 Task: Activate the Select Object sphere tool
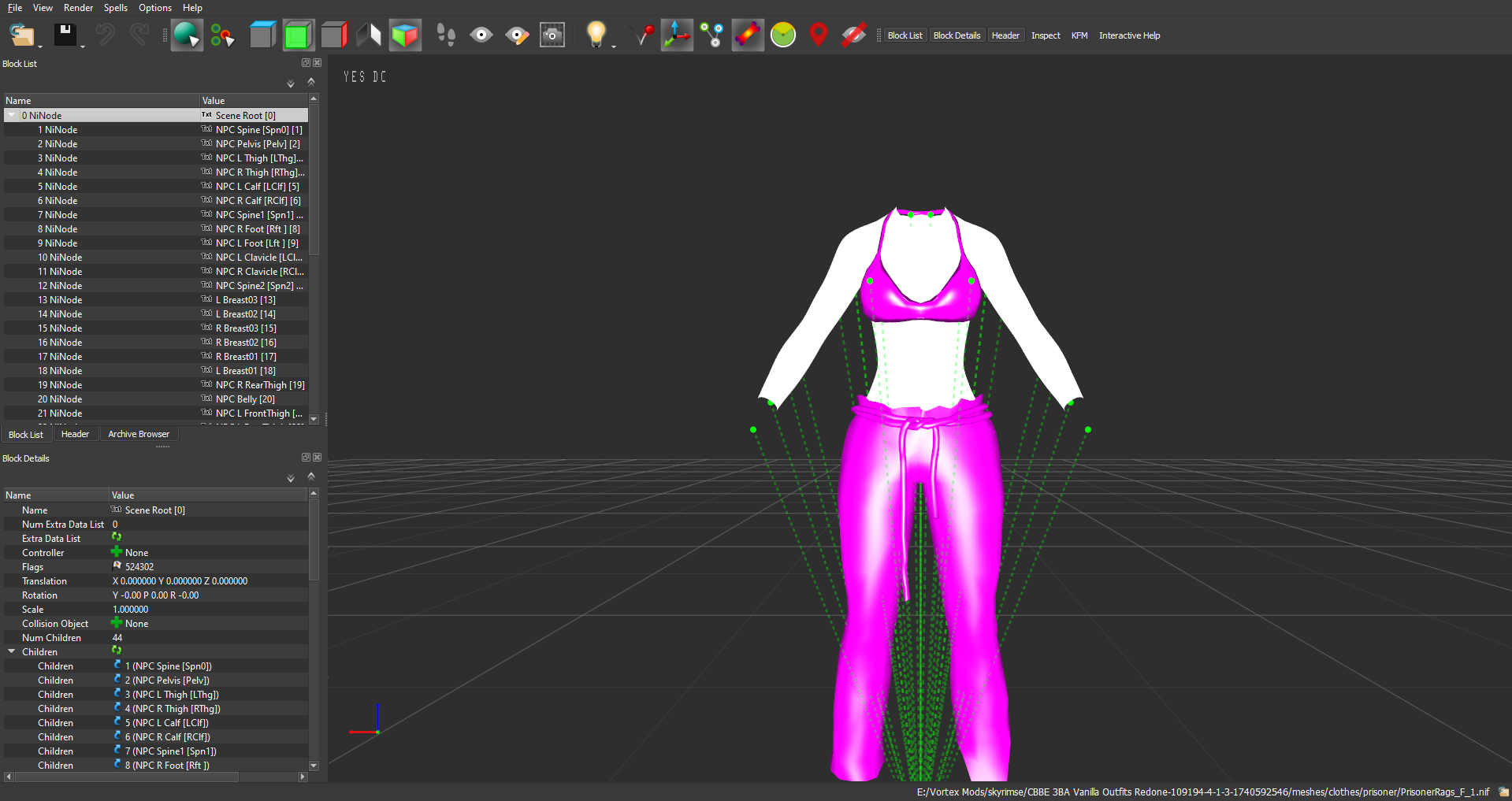point(187,35)
